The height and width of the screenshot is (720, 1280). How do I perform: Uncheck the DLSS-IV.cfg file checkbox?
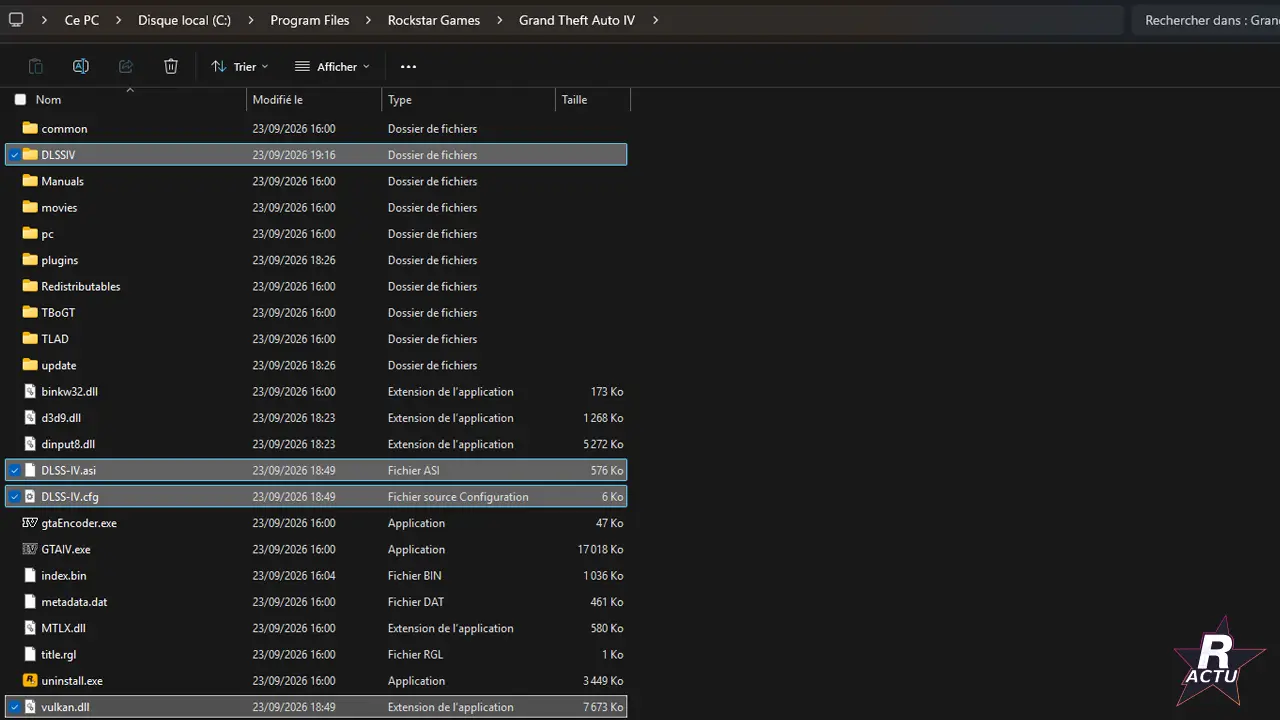click(14, 496)
